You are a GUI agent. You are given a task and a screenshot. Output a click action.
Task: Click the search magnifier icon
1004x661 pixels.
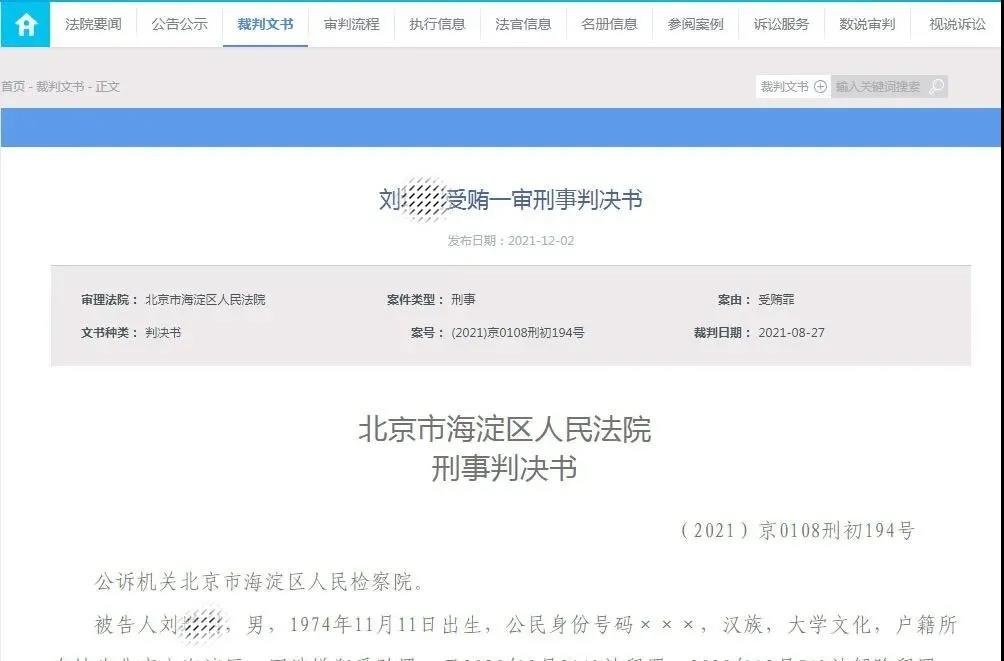936,87
